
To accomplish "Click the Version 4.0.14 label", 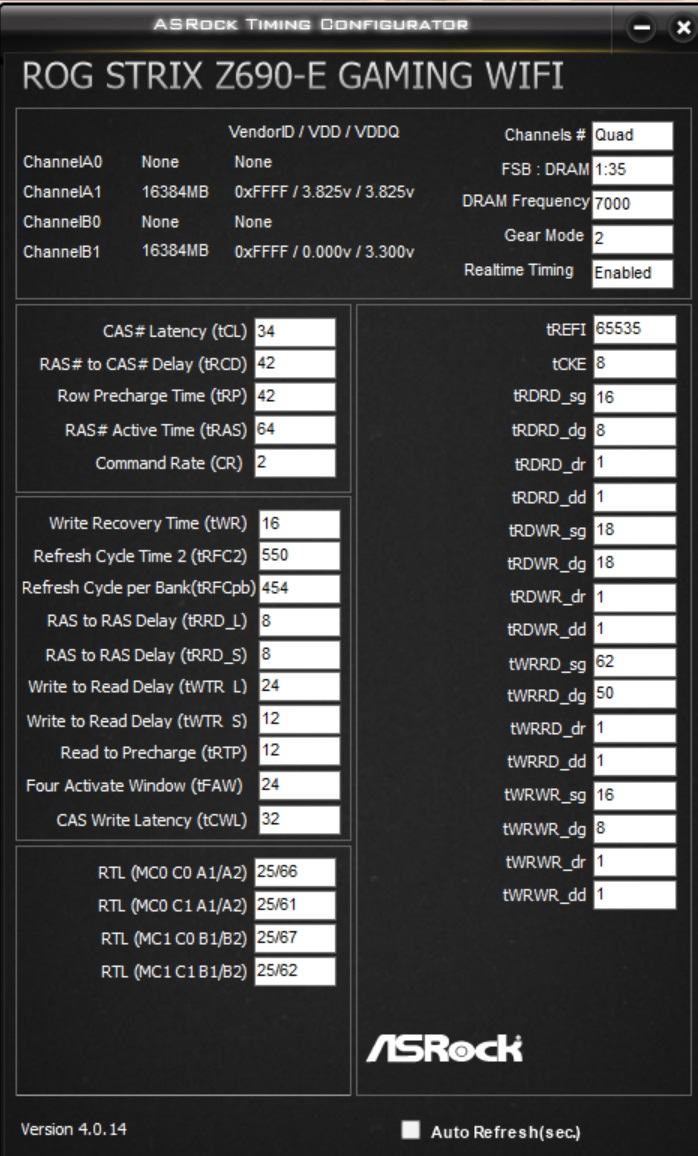I will pyautogui.click(x=73, y=1129).
